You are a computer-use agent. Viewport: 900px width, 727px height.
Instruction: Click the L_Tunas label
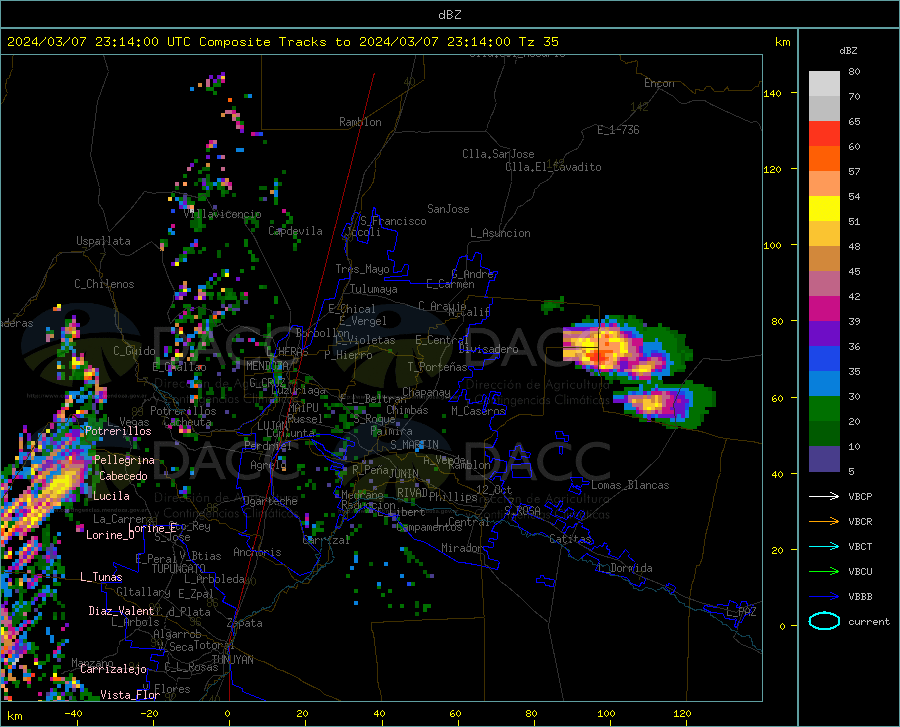pos(101,577)
